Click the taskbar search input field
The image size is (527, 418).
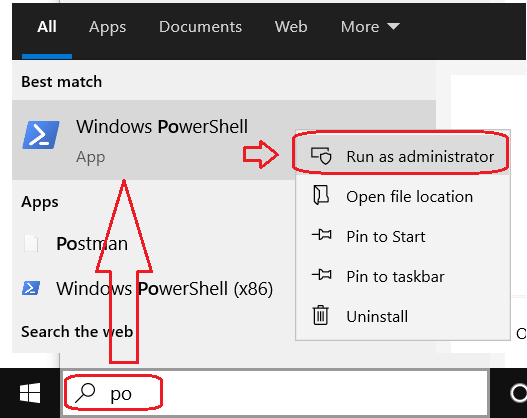275,393
